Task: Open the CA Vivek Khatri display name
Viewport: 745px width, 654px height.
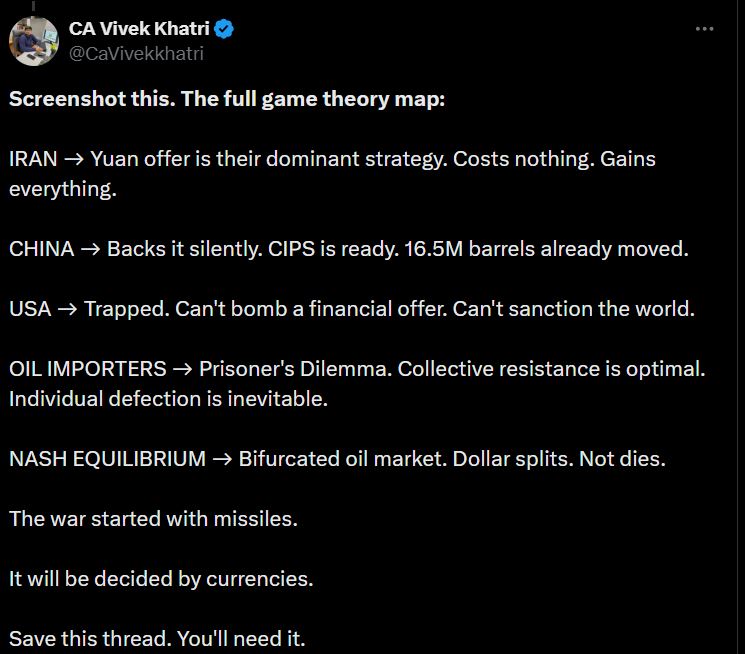Action: [x=139, y=30]
